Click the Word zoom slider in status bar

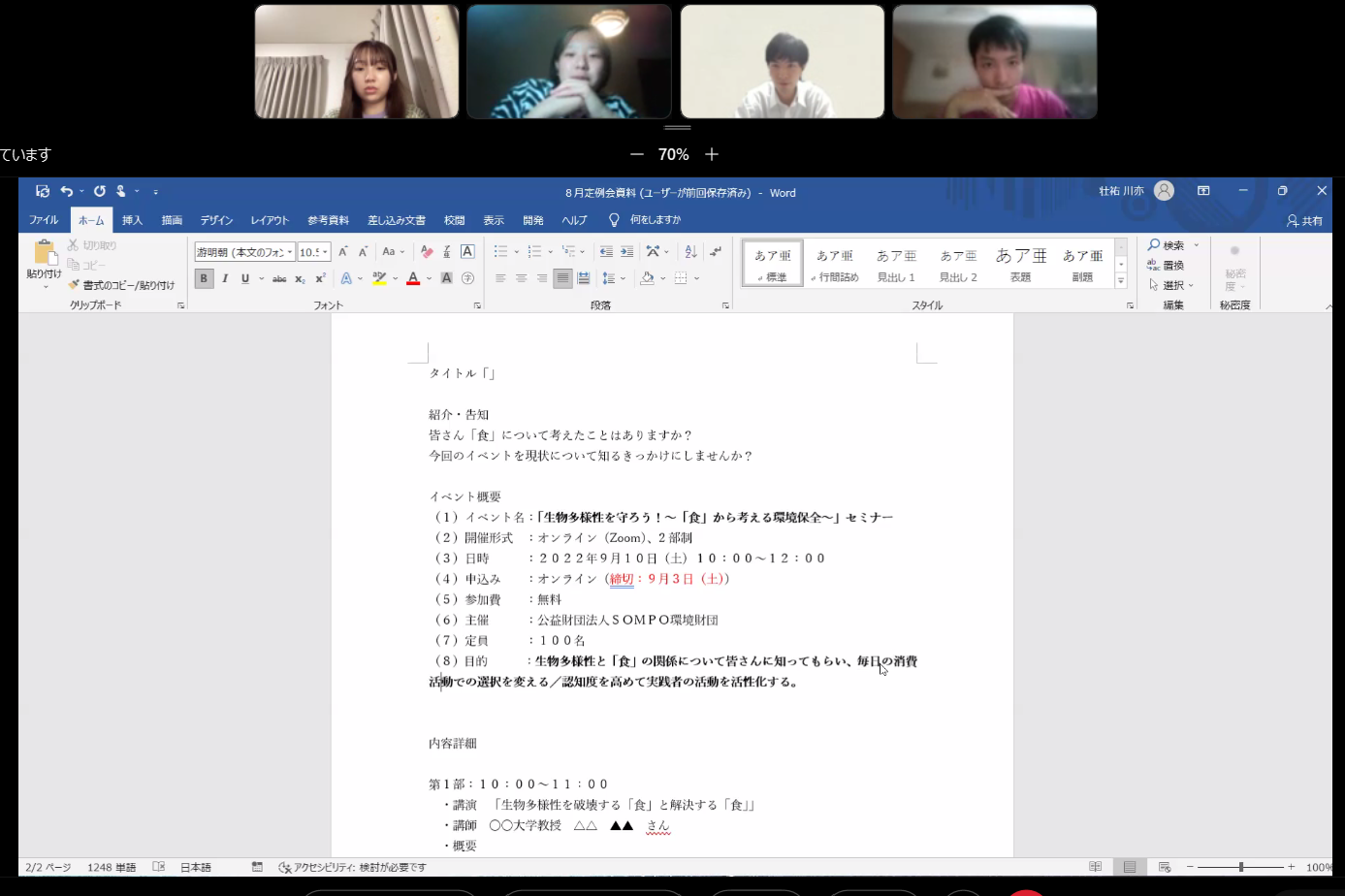(1240, 867)
